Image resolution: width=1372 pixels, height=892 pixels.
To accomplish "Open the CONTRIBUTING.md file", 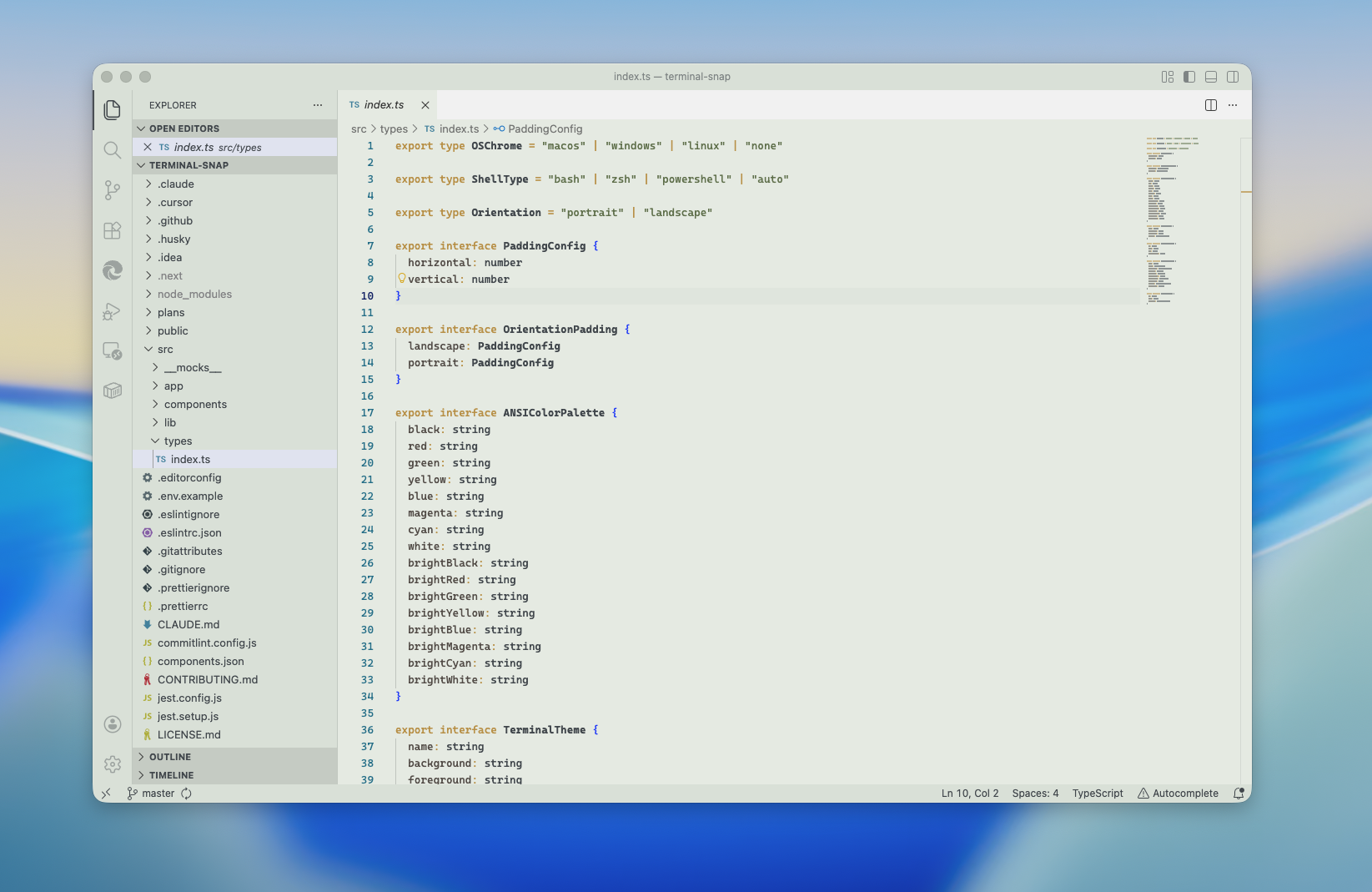I will pyautogui.click(x=235, y=679).
